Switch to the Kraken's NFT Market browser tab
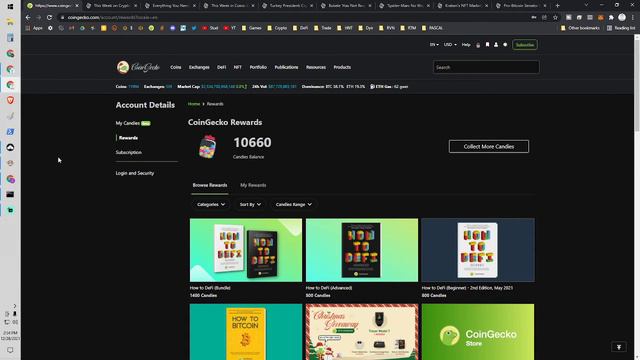Image resolution: width=640 pixels, height=360 pixels. pos(462,6)
